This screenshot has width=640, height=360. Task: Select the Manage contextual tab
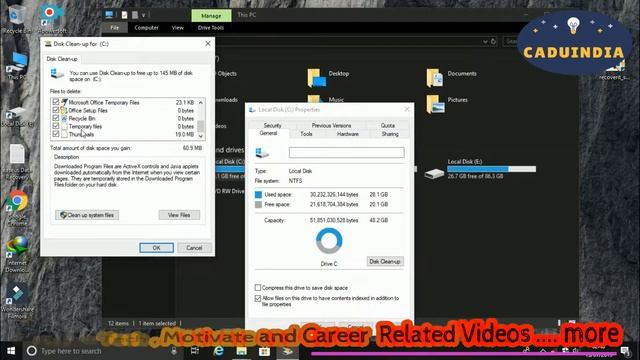point(211,16)
